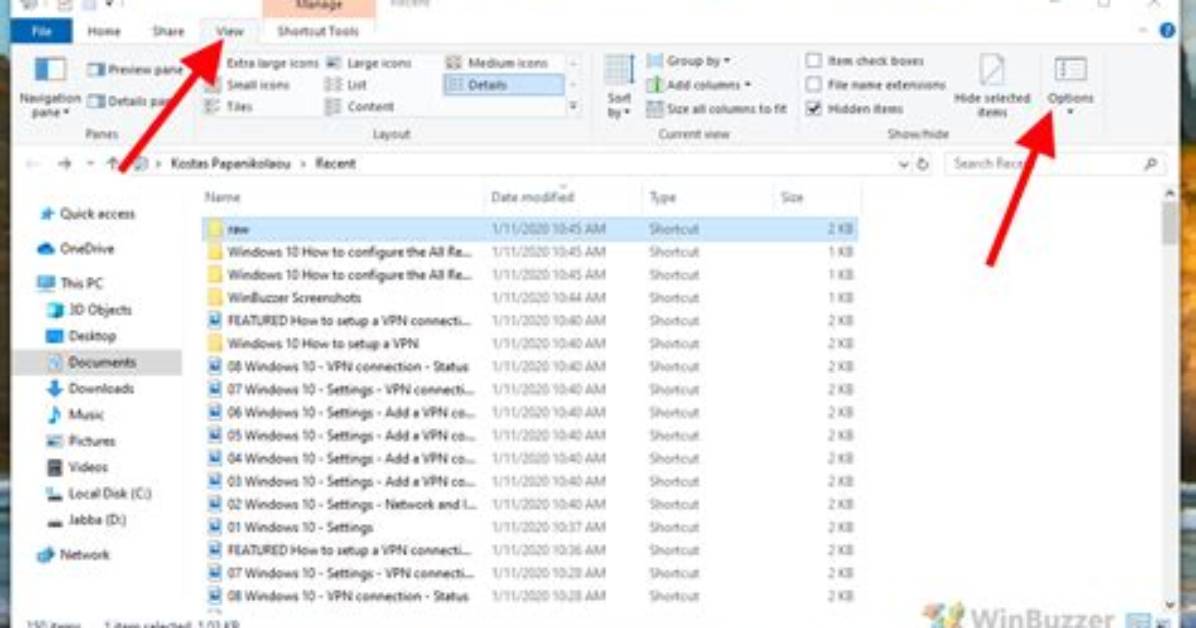Click Recent in the address path
Screen dimensions: 1196x628
(336, 163)
